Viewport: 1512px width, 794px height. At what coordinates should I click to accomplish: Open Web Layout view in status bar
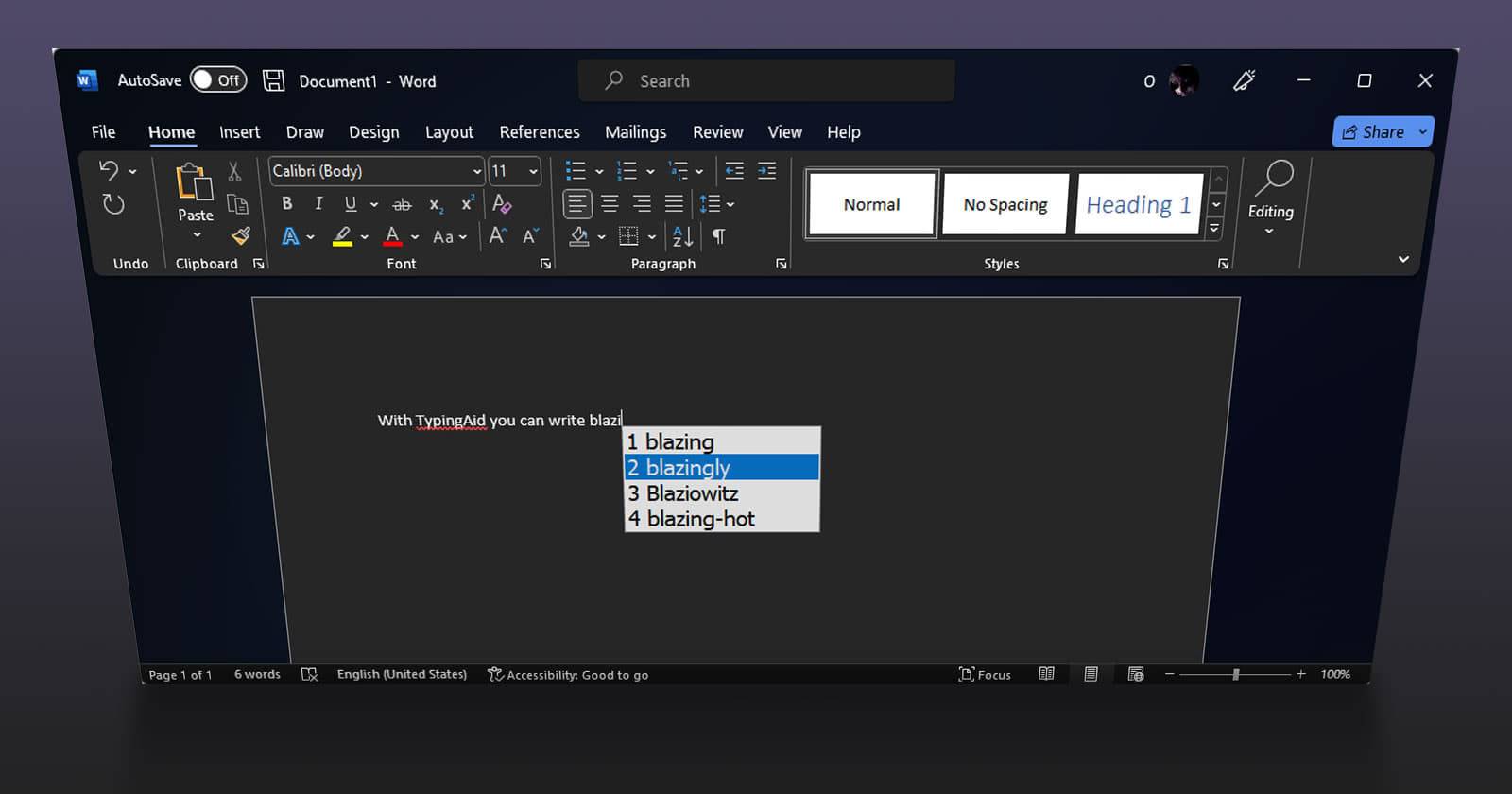(x=1136, y=674)
